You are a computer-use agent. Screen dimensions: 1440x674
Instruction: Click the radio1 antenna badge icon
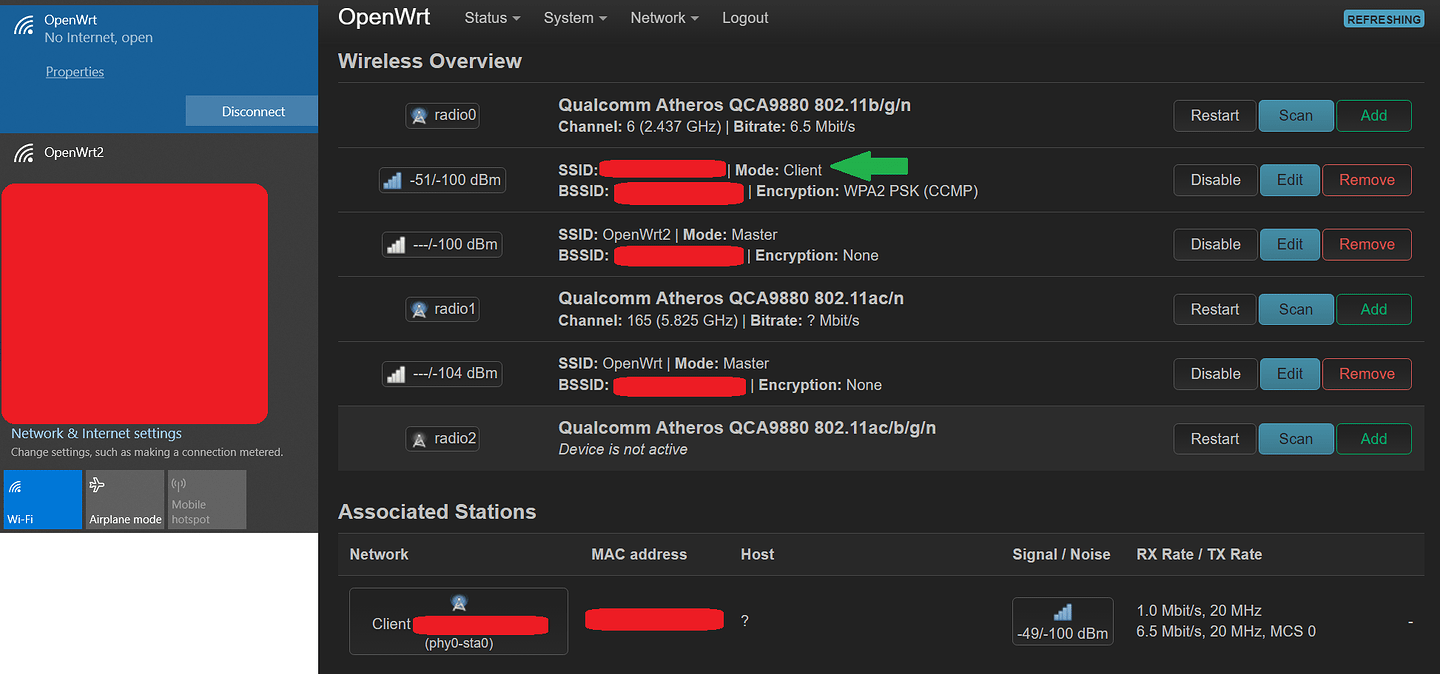pos(442,310)
